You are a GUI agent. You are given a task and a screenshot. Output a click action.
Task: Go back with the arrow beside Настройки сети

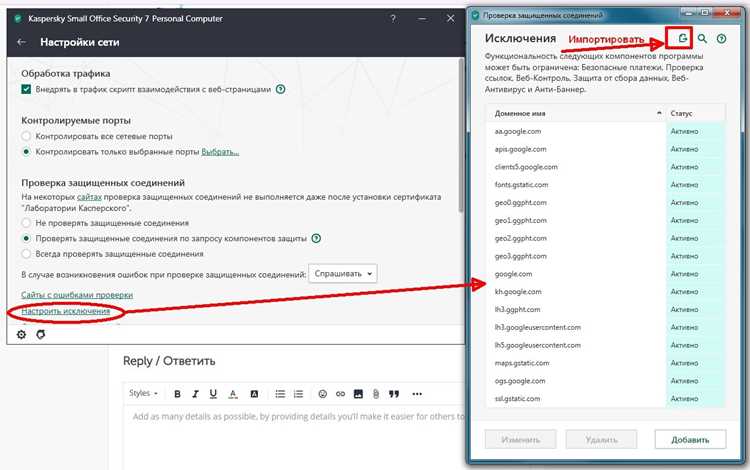pos(22,42)
